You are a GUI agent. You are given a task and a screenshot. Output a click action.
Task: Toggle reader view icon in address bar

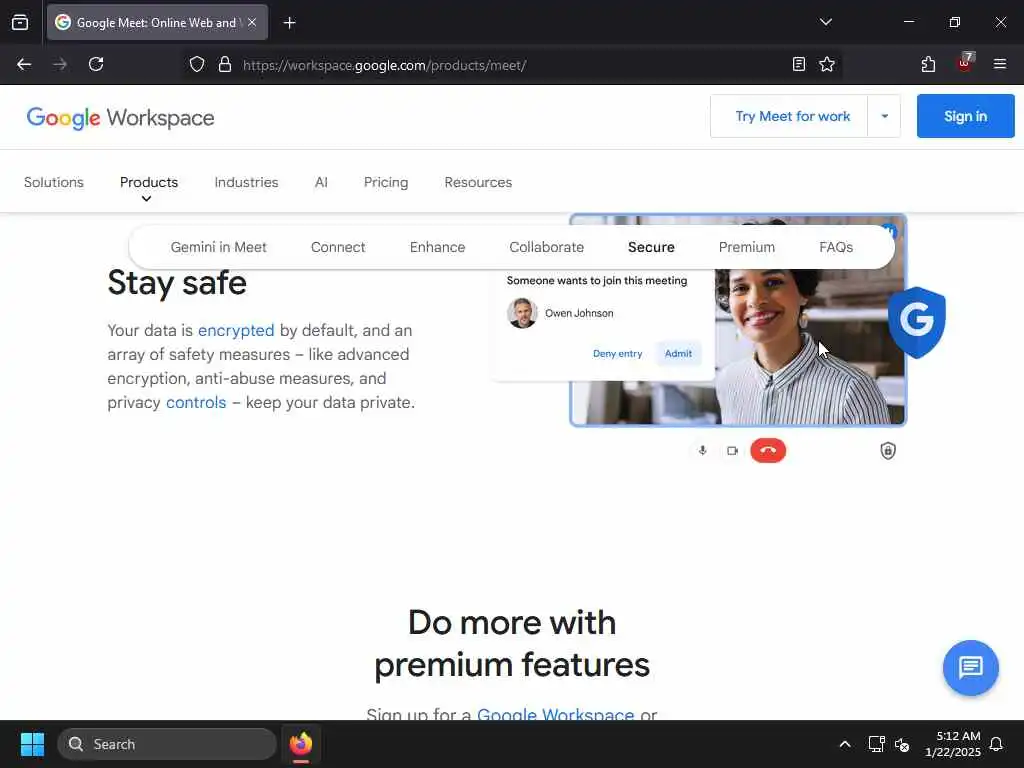tap(799, 64)
